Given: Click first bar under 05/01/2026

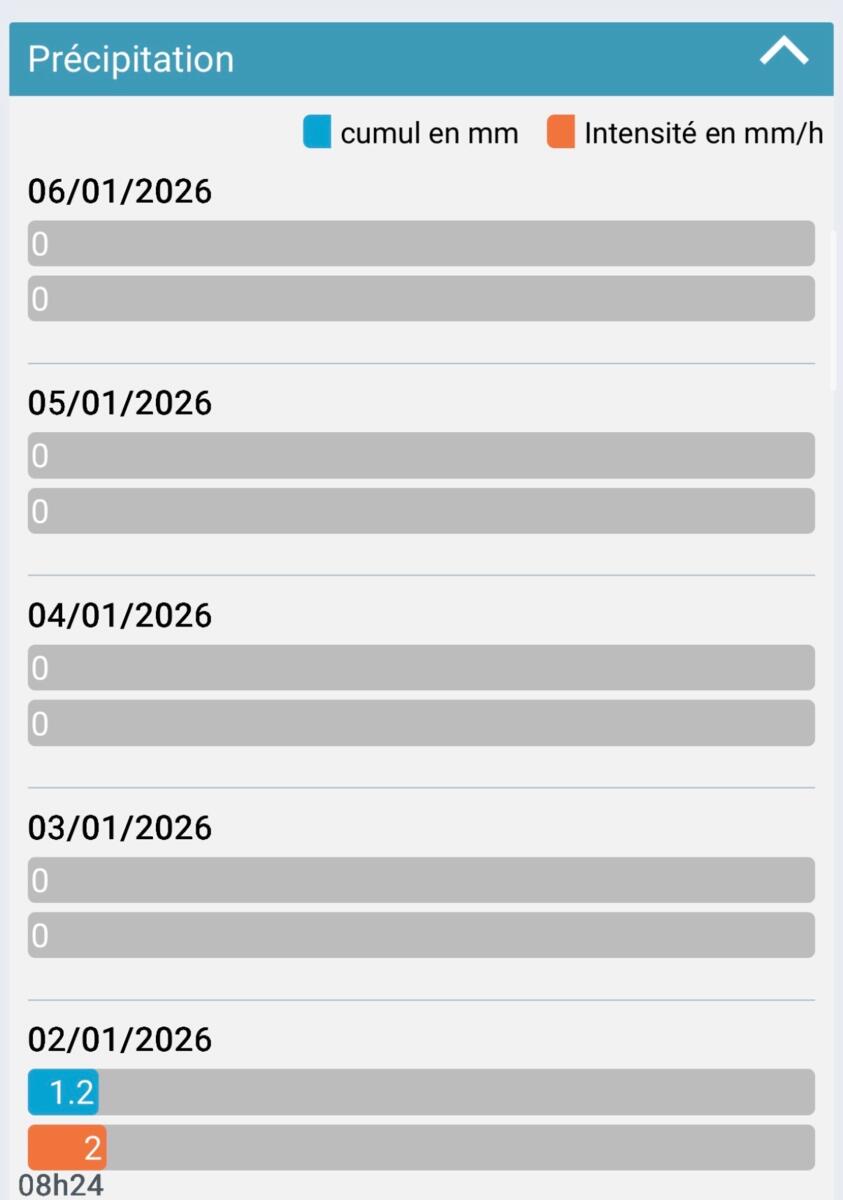Looking at the screenshot, I should pos(421,455).
